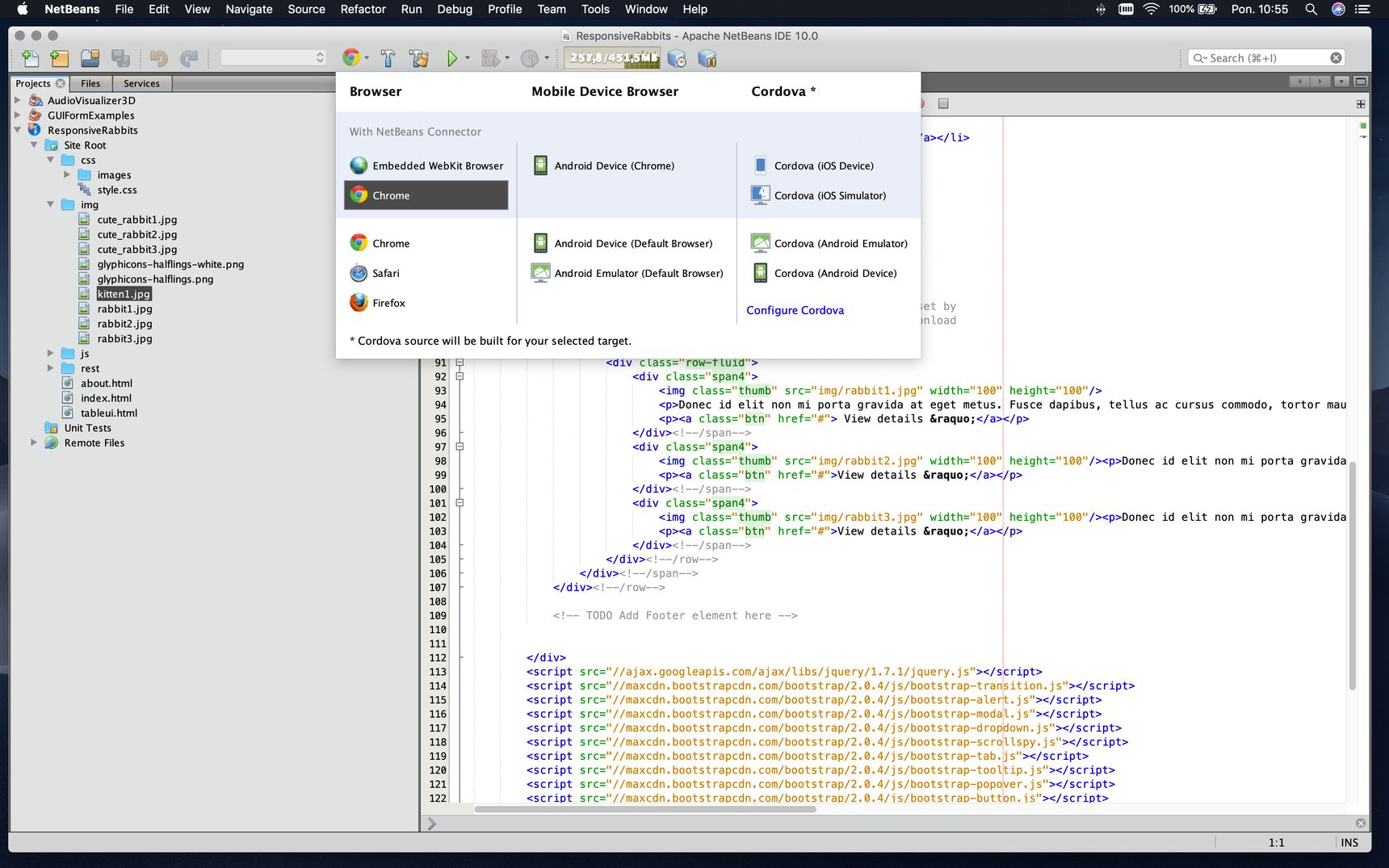
Task: Select highlighted Chrome with NetBeans Connector
Action: coord(426,195)
